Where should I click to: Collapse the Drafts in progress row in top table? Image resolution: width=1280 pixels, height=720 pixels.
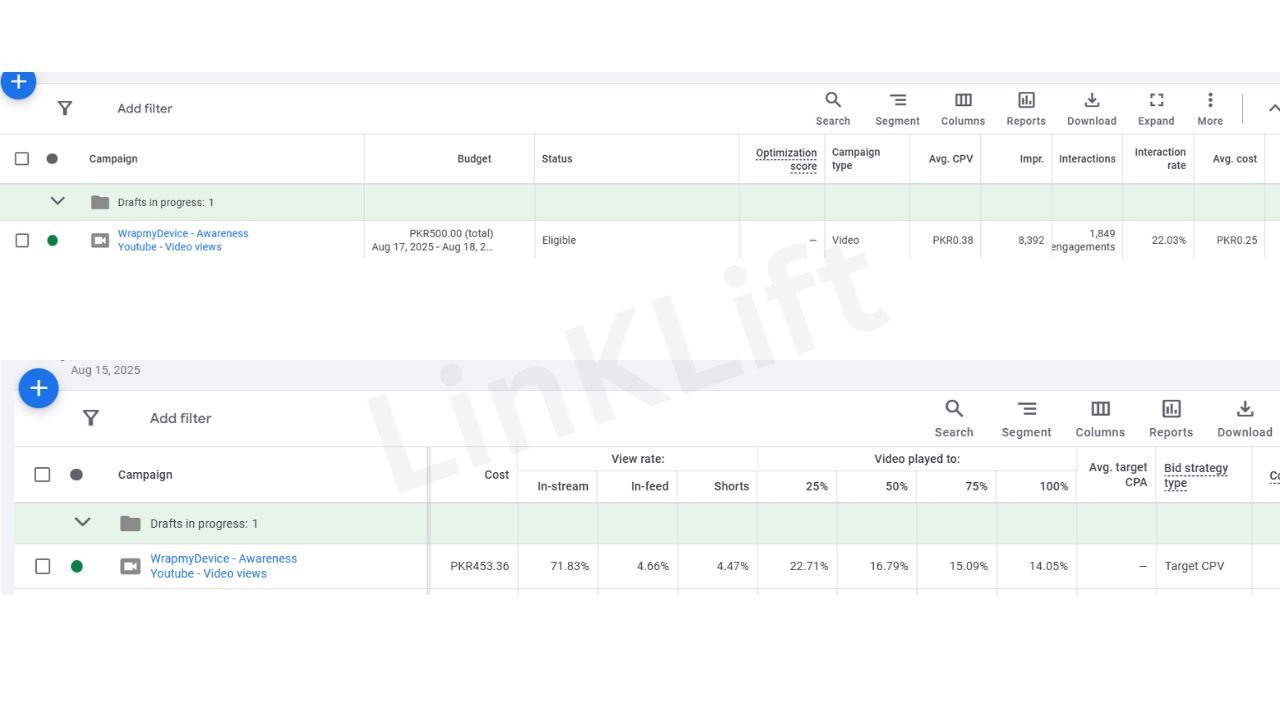(58, 201)
